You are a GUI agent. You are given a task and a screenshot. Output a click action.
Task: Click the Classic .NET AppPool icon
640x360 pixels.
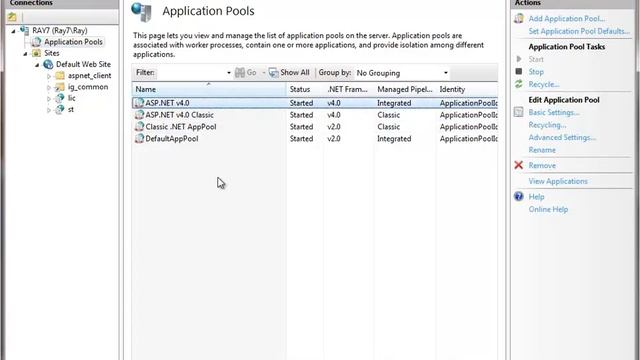pyautogui.click(x=139, y=127)
